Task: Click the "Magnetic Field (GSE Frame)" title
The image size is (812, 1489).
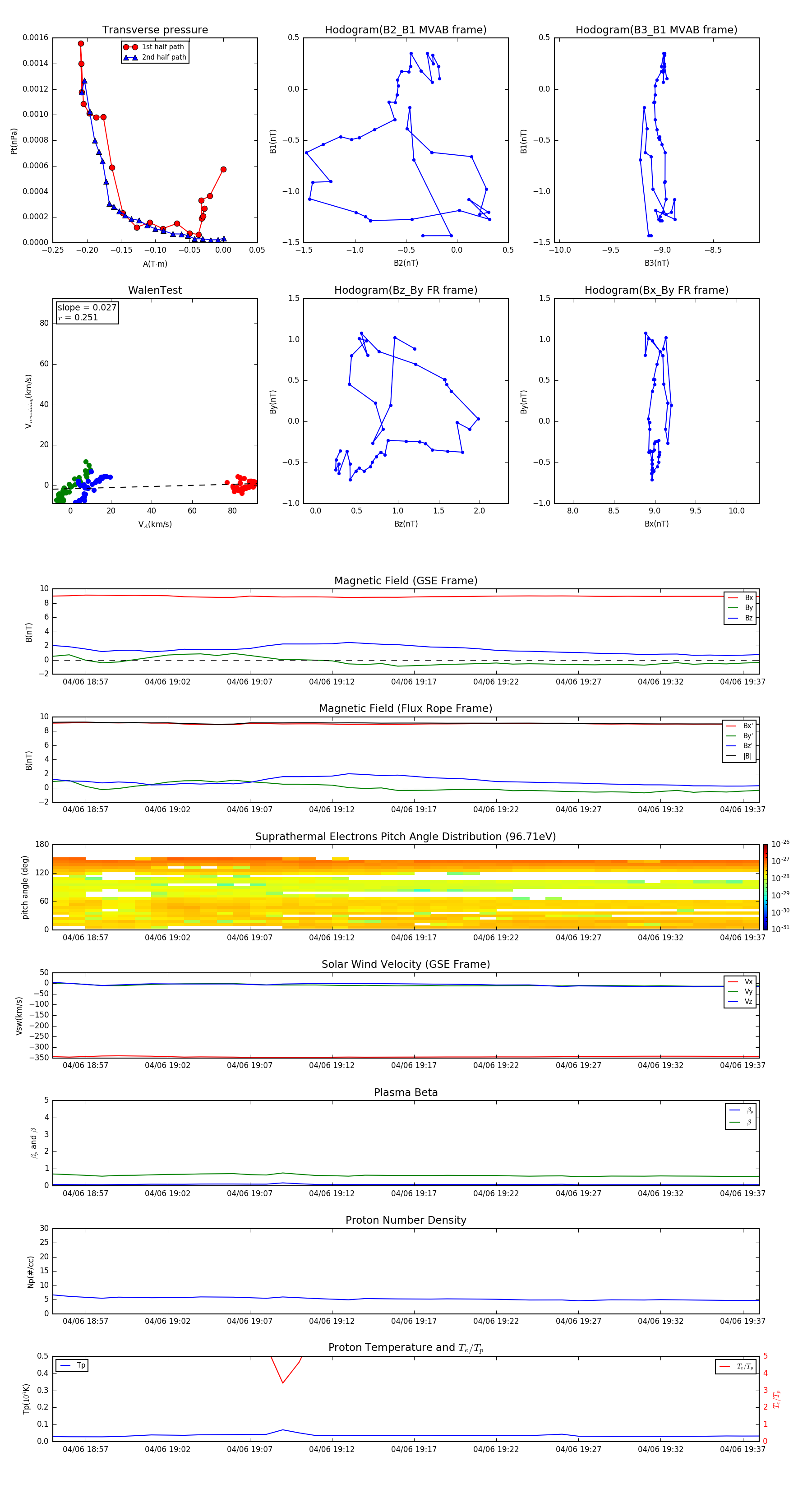Action: pyautogui.click(x=406, y=581)
